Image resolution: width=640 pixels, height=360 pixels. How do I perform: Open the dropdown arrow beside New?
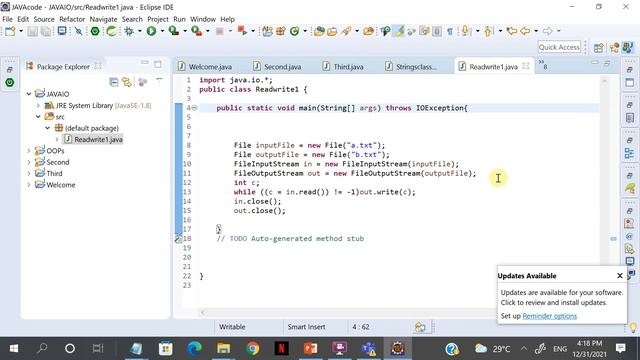click(x=21, y=31)
